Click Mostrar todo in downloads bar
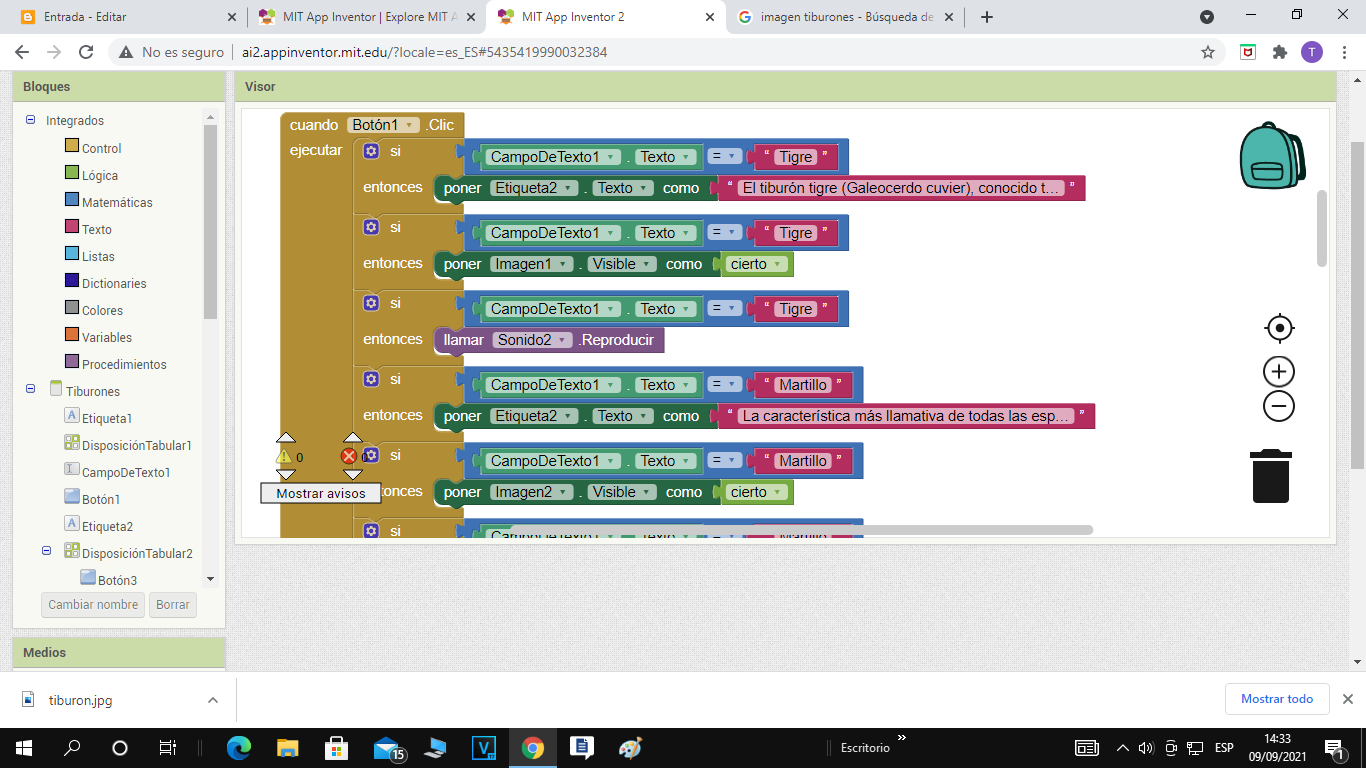This screenshot has height=768, width=1366. [x=1277, y=699]
